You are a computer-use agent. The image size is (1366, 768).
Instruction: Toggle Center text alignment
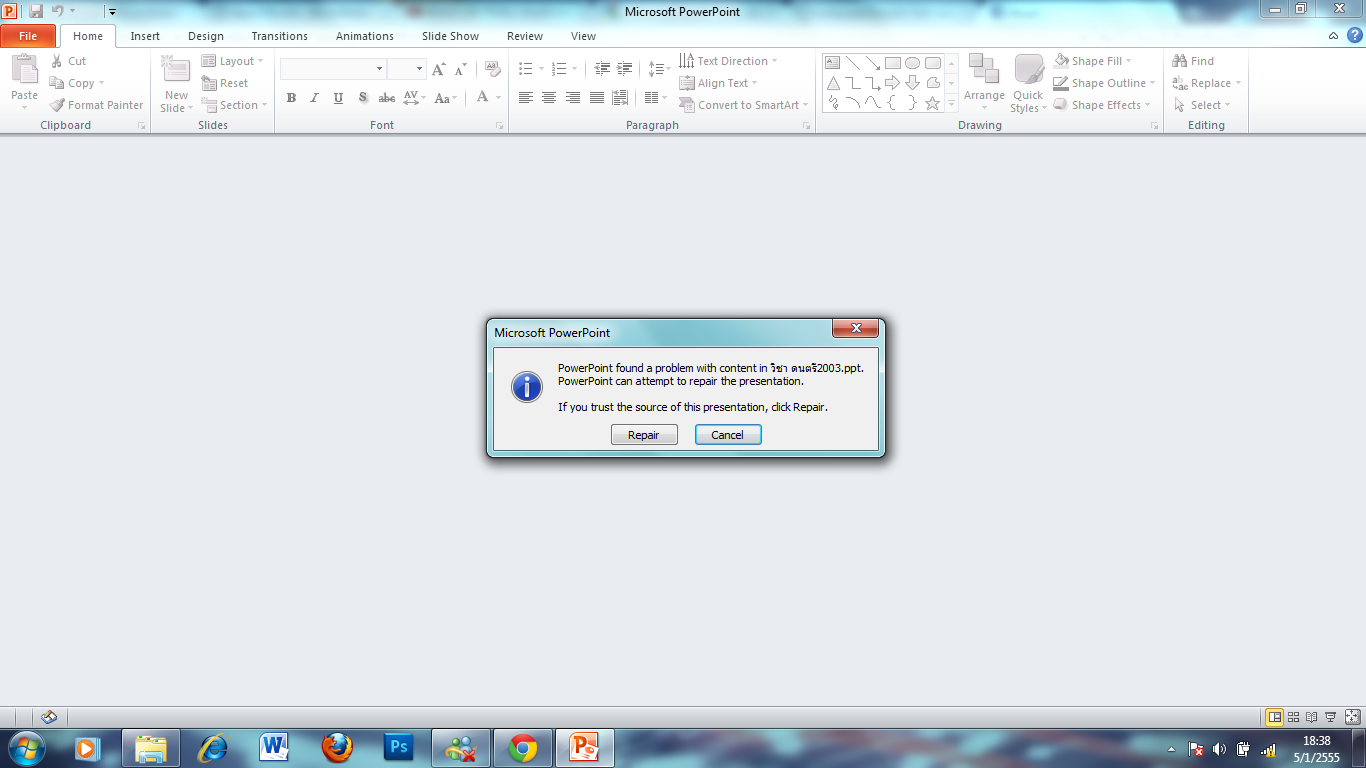pyautogui.click(x=549, y=98)
